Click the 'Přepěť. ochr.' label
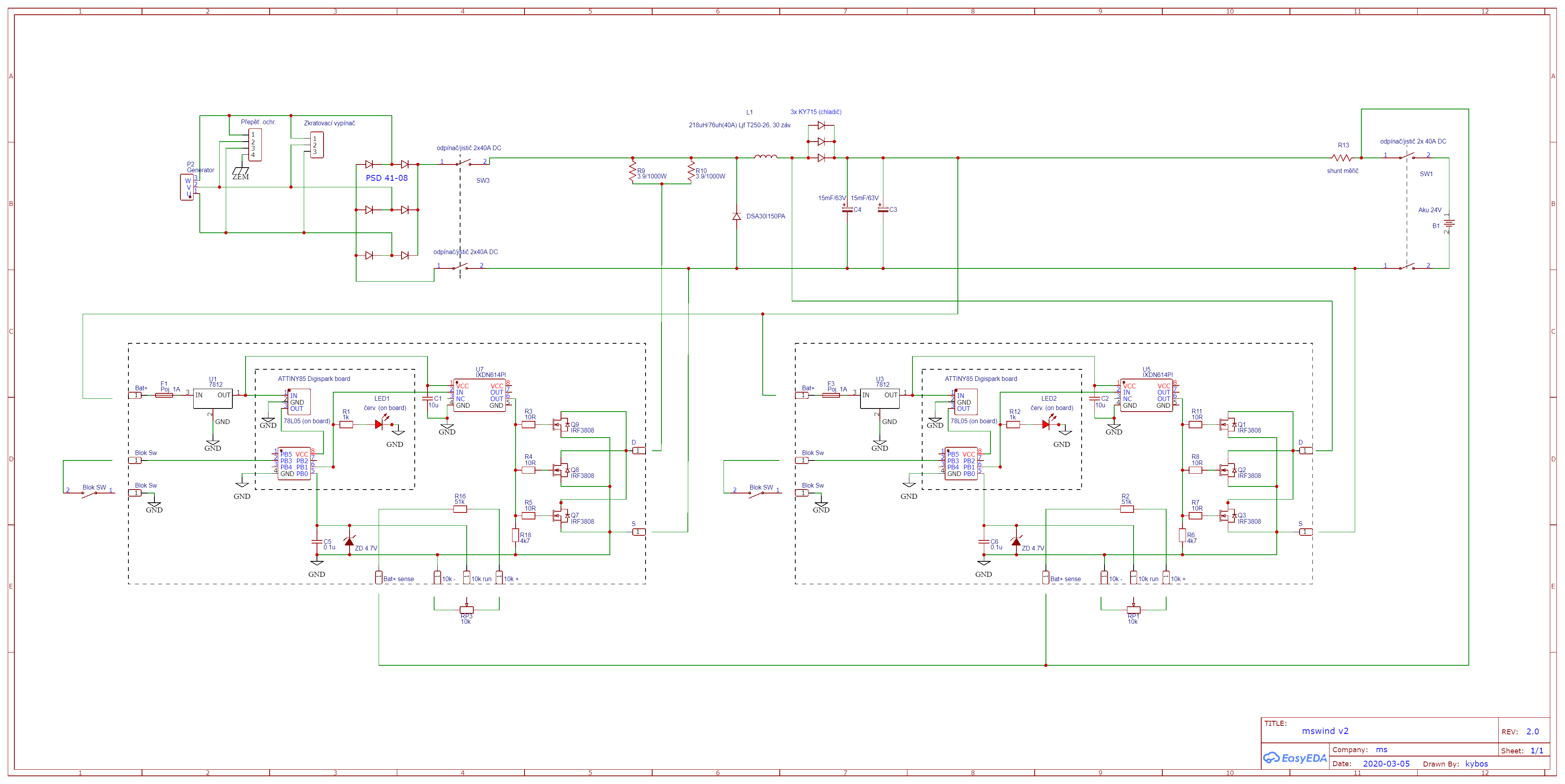1565x784 pixels. tap(258, 122)
